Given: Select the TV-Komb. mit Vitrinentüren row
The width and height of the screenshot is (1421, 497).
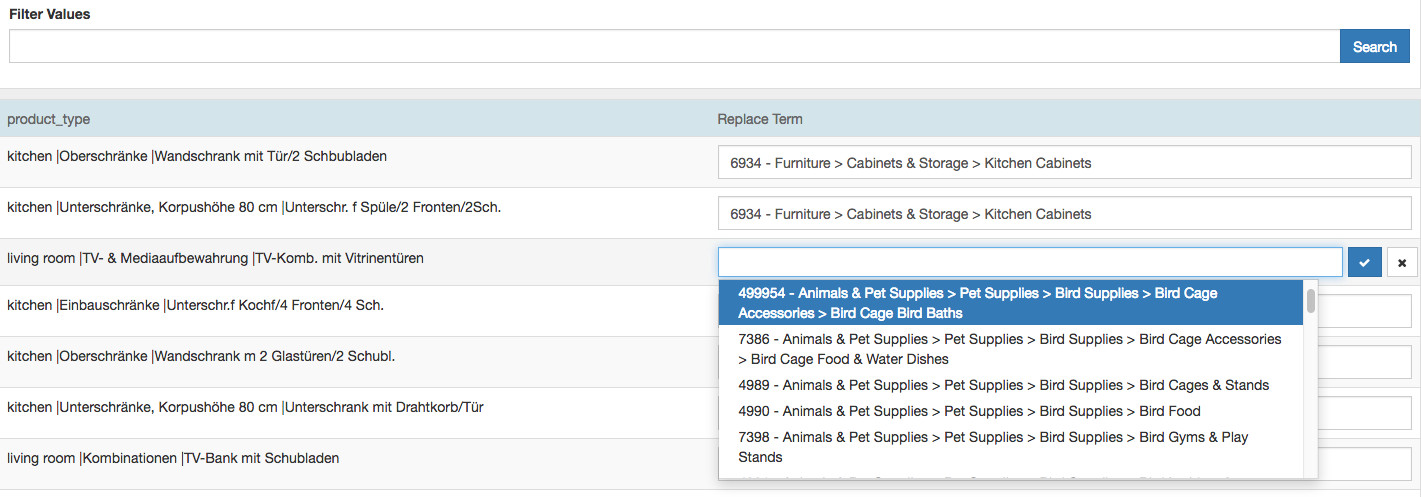Looking at the screenshot, I should [215, 258].
